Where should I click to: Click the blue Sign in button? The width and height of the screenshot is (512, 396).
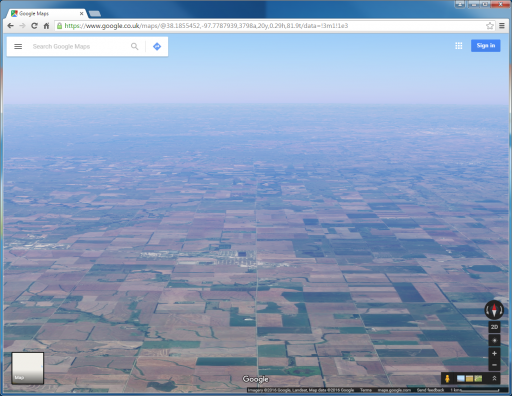[x=485, y=46]
